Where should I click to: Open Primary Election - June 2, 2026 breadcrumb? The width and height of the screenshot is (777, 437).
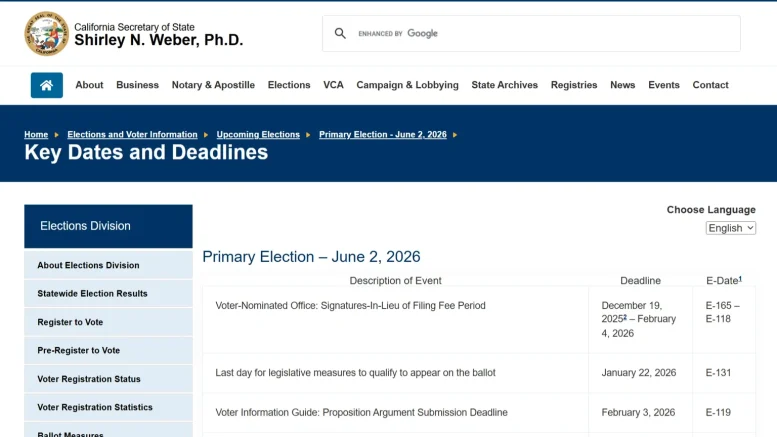[383, 134]
